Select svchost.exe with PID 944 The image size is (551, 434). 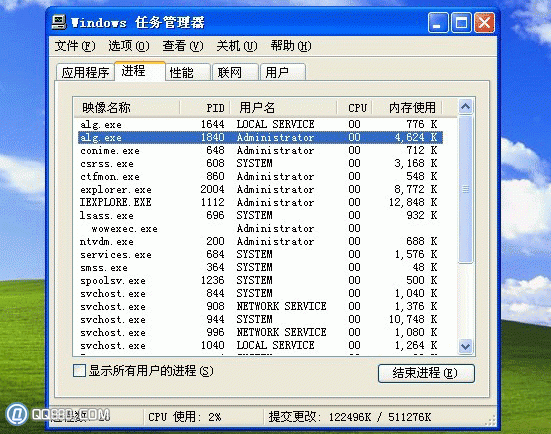click(x=260, y=319)
